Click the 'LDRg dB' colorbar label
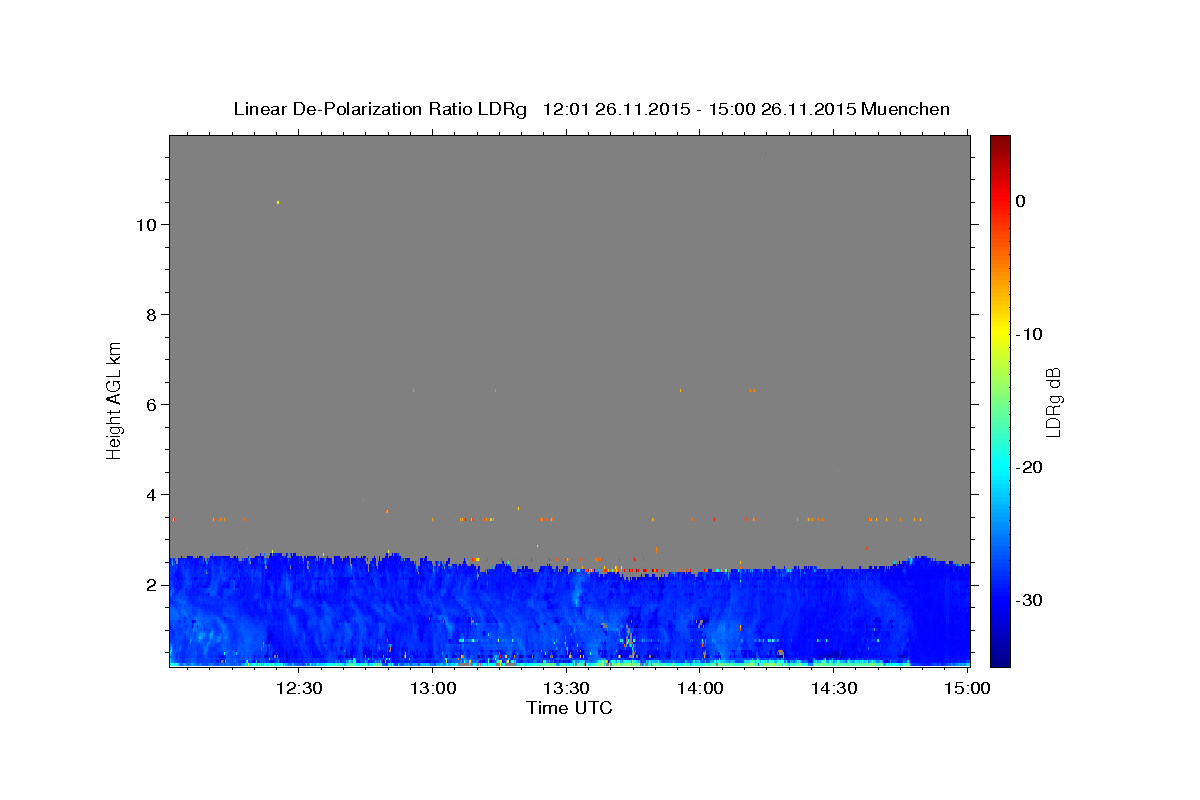Viewport: 1200px width, 800px height. (1053, 402)
